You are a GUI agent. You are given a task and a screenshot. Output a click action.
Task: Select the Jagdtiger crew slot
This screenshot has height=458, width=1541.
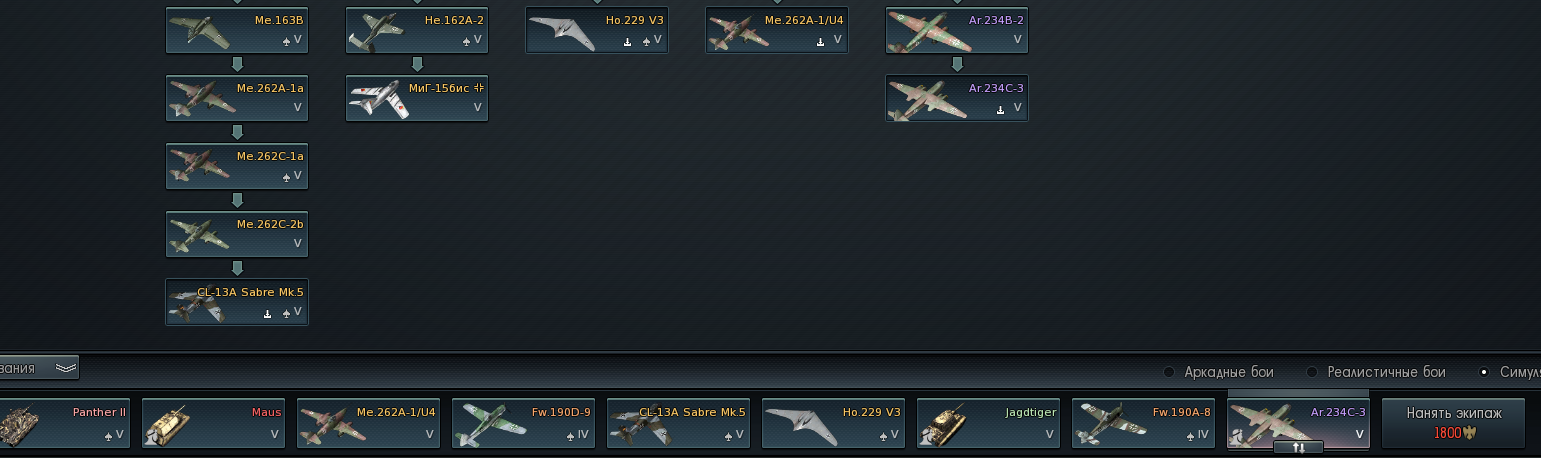tap(989, 423)
